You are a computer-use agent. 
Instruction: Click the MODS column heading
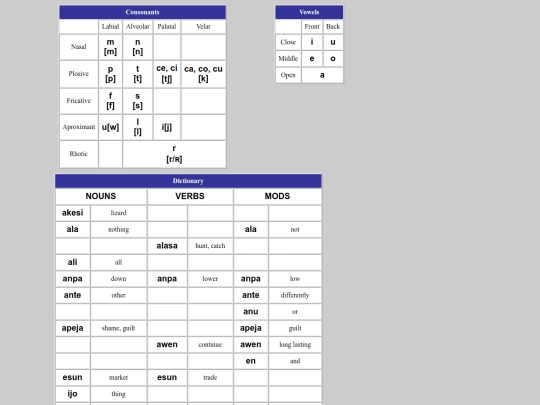[277, 196]
